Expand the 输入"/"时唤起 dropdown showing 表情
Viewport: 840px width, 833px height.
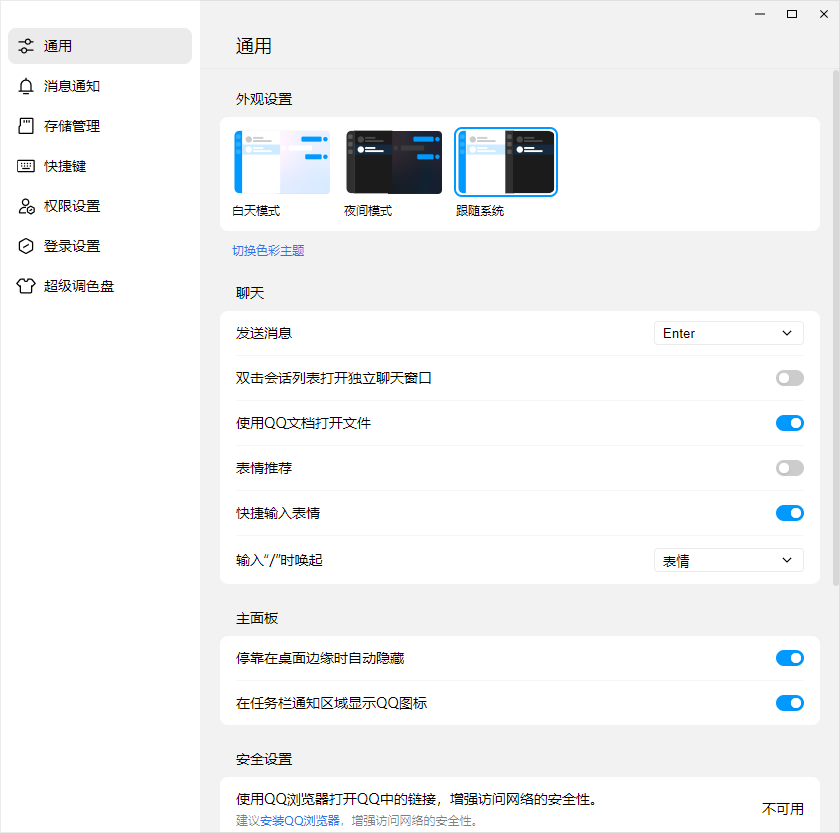[729, 560]
